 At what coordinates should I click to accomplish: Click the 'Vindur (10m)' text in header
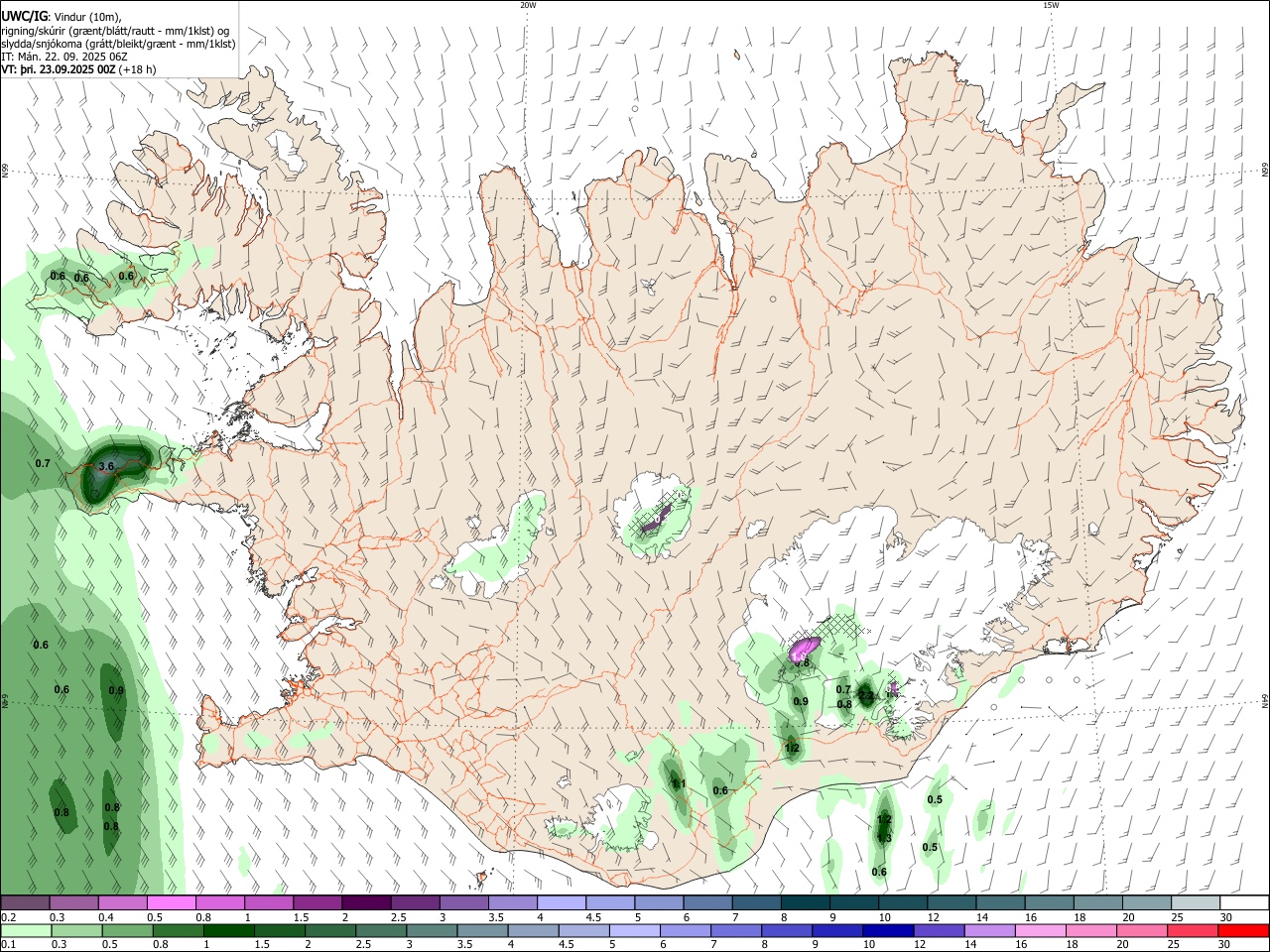coord(87,17)
